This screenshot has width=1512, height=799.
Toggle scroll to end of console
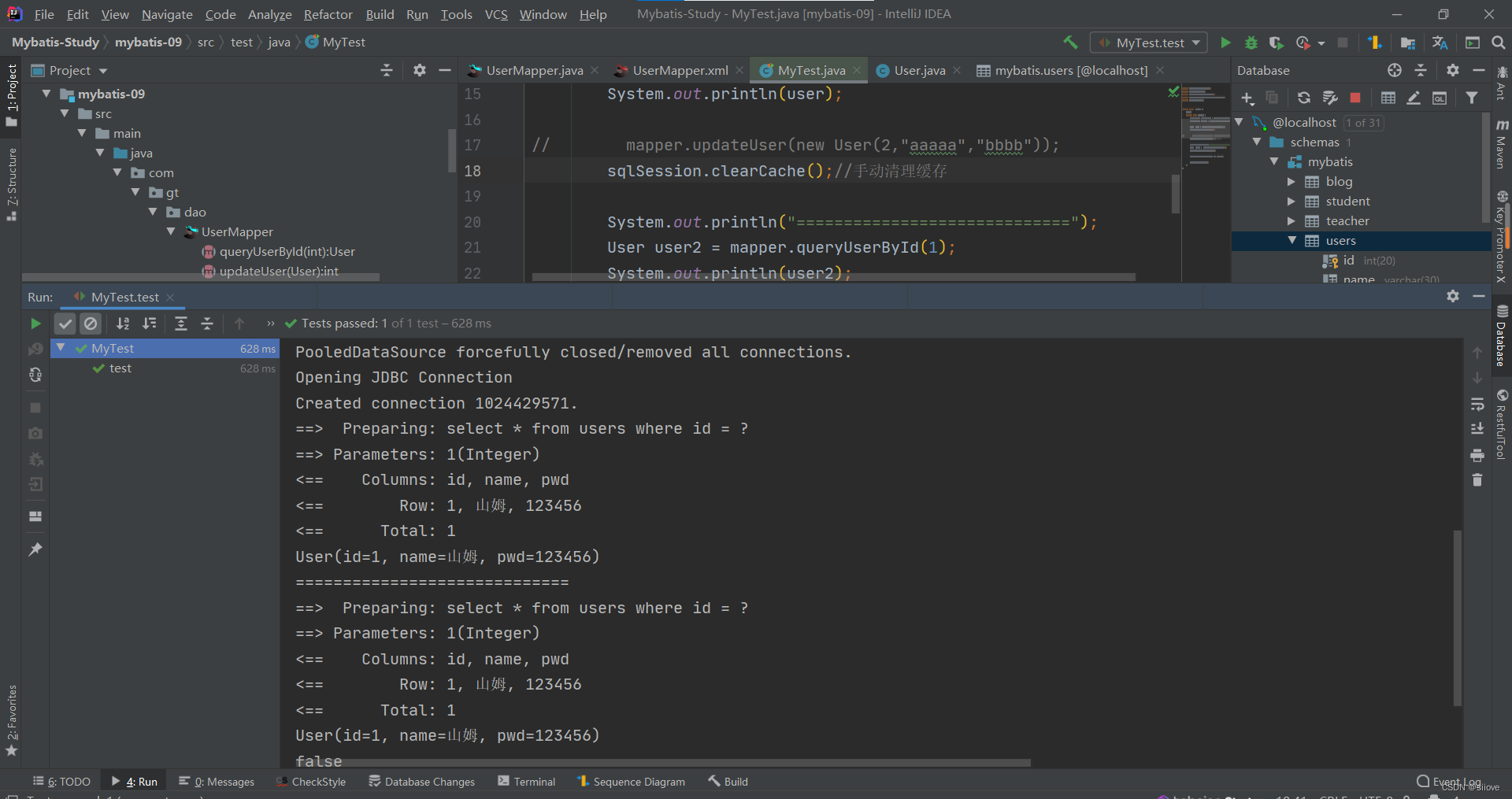1477,429
